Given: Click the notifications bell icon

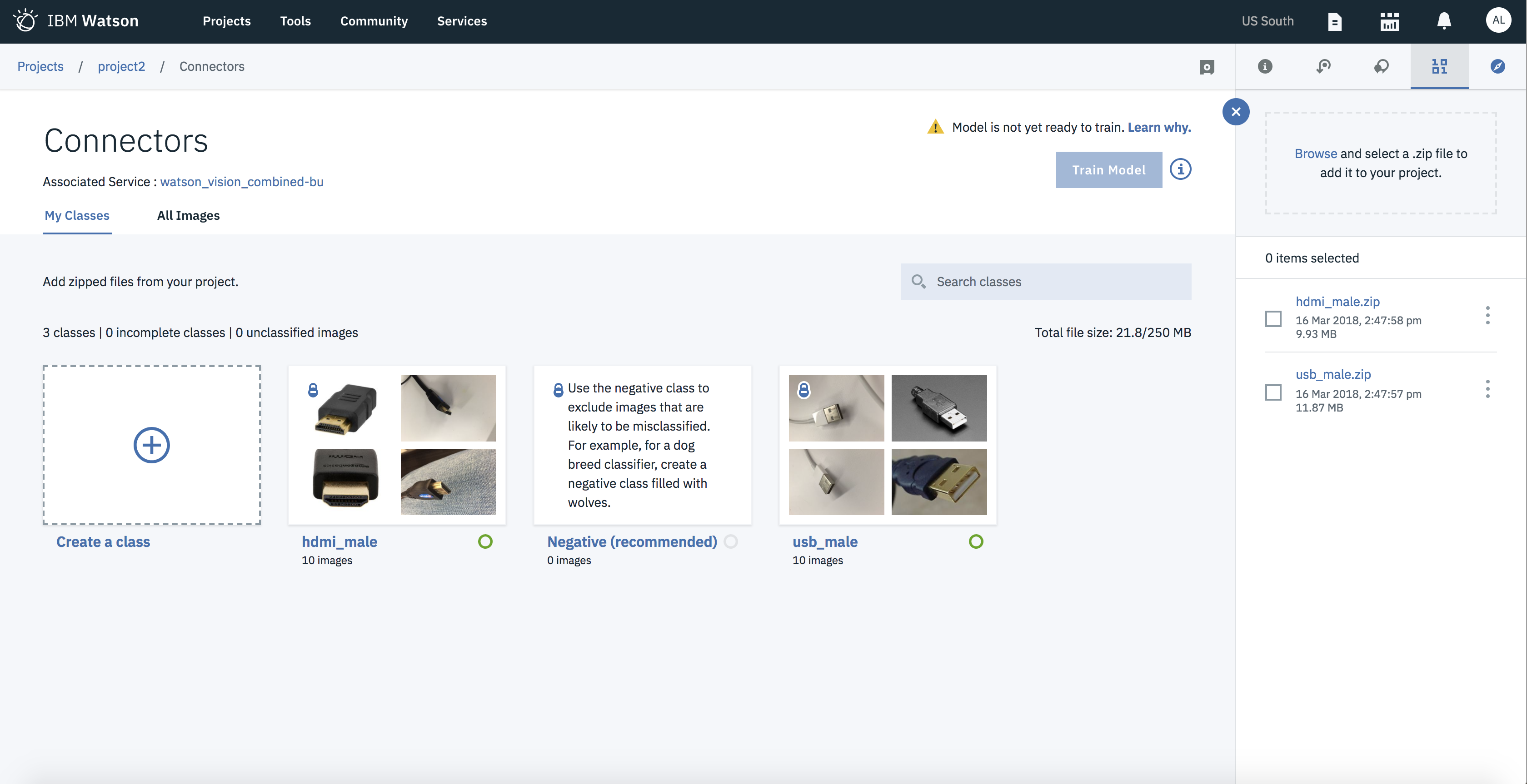Looking at the screenshot, I should [x=1444, y=21].
